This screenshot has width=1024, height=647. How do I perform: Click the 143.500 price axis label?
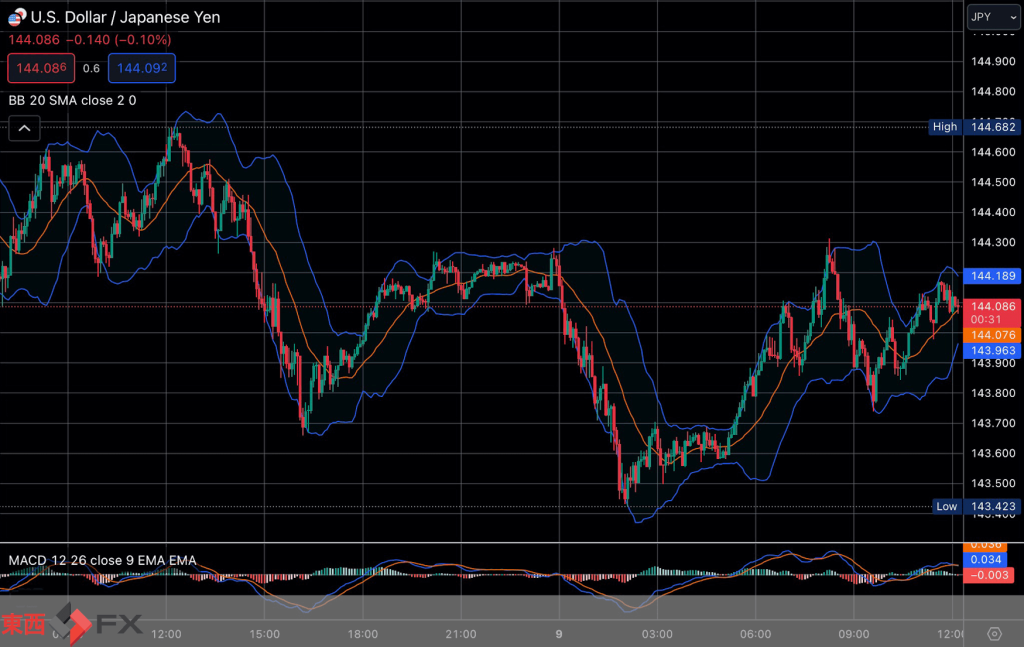[993, 483]
